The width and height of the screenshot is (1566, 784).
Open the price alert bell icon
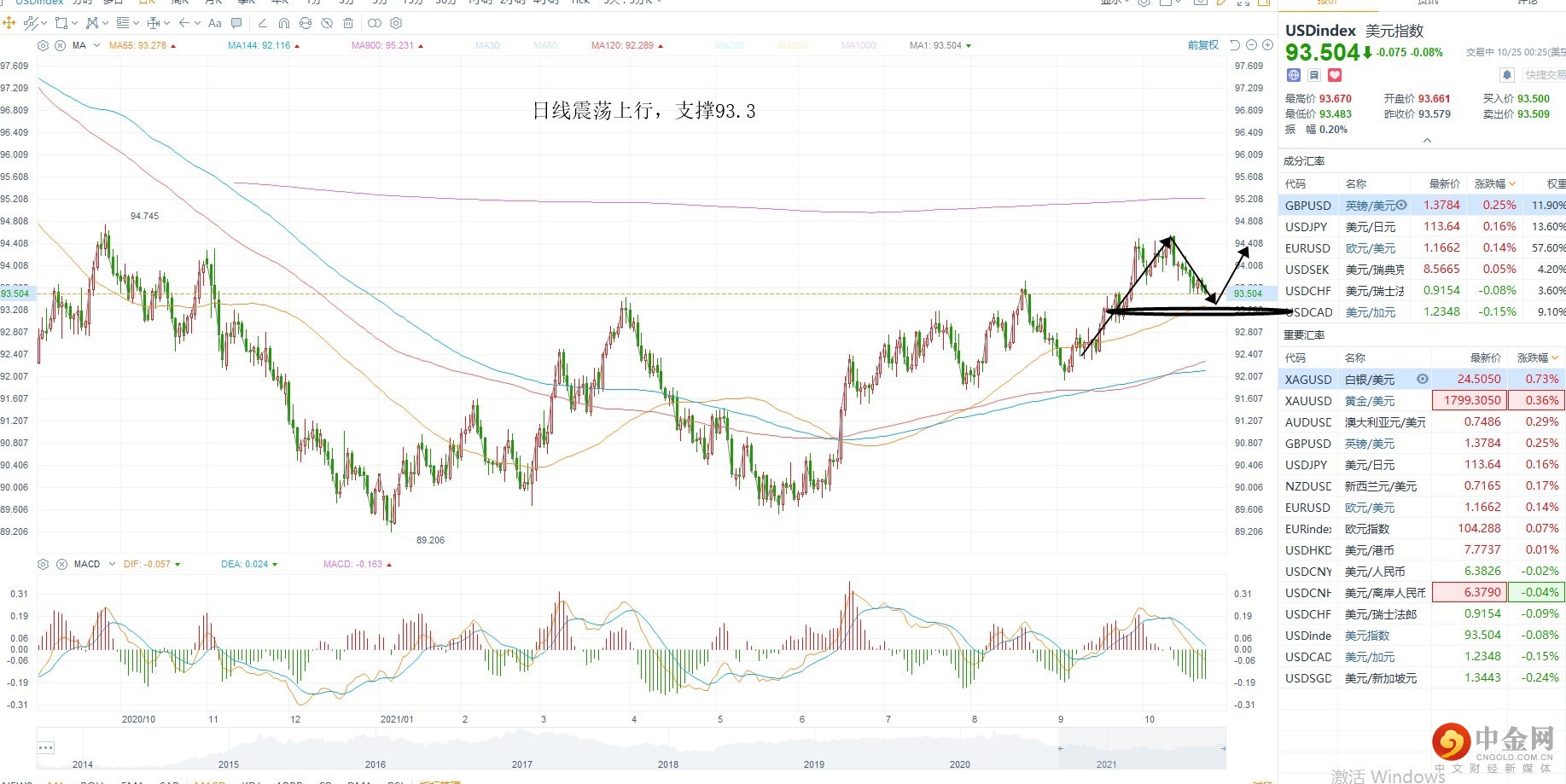click(x=1507, y=75)
